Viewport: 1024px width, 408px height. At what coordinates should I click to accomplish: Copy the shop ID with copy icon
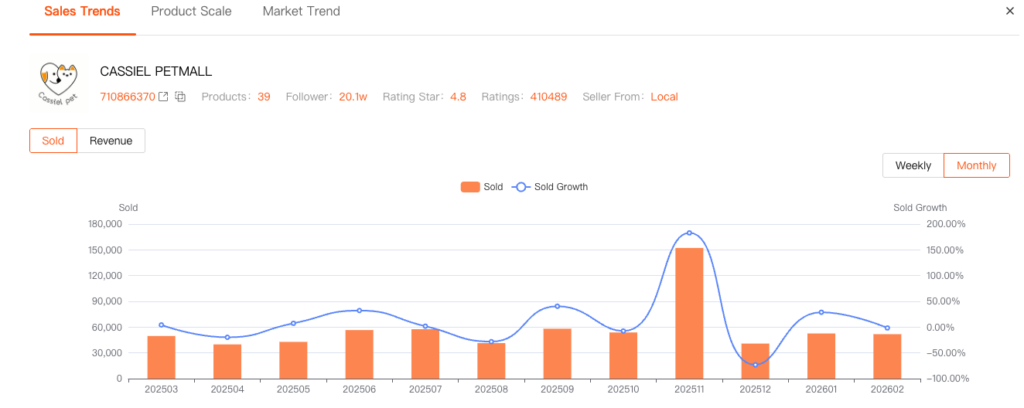coord(181,97)
